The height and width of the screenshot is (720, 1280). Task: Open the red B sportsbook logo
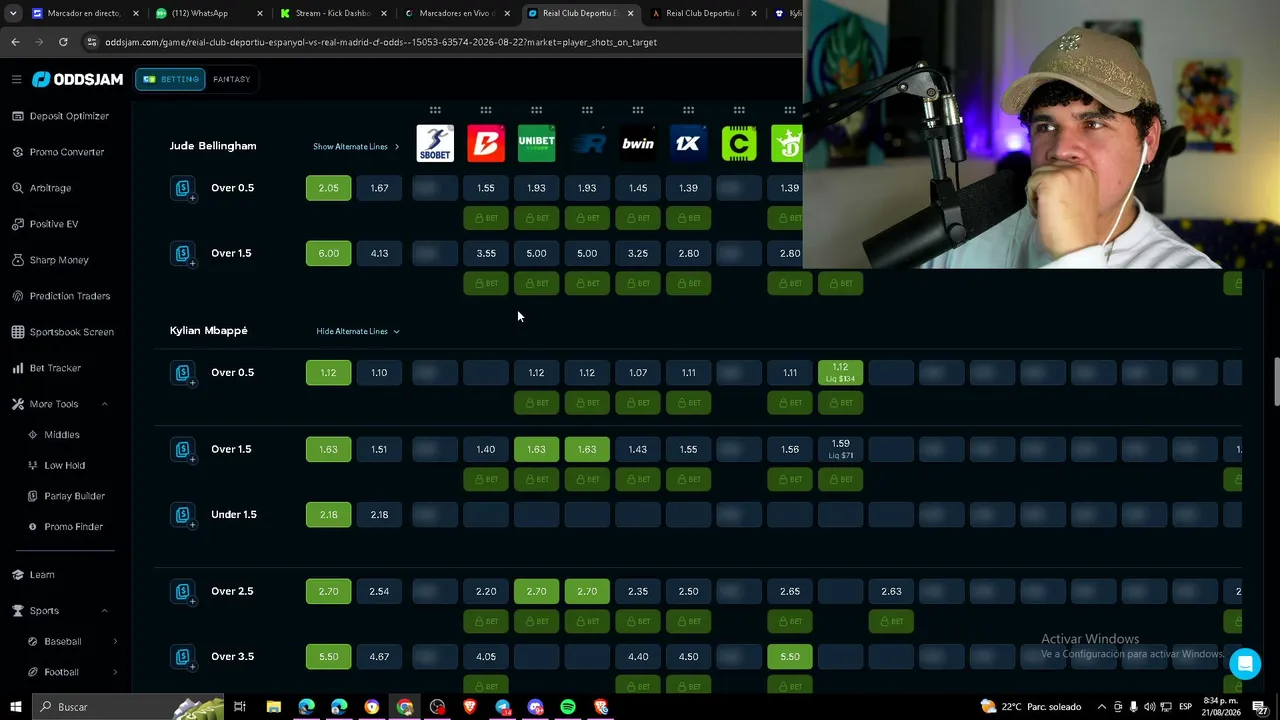click(x=486, y=144)
